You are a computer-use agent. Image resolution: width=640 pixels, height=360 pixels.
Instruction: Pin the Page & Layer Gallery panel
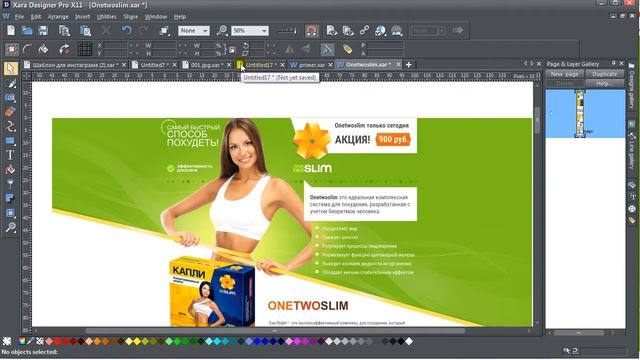pos(613,63)
